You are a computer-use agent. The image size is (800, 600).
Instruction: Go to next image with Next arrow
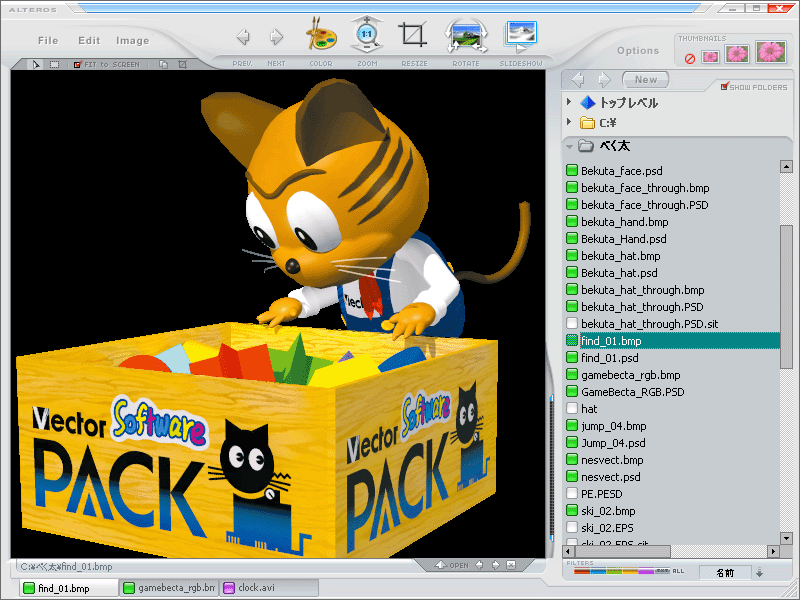click(x=276, y=37)
